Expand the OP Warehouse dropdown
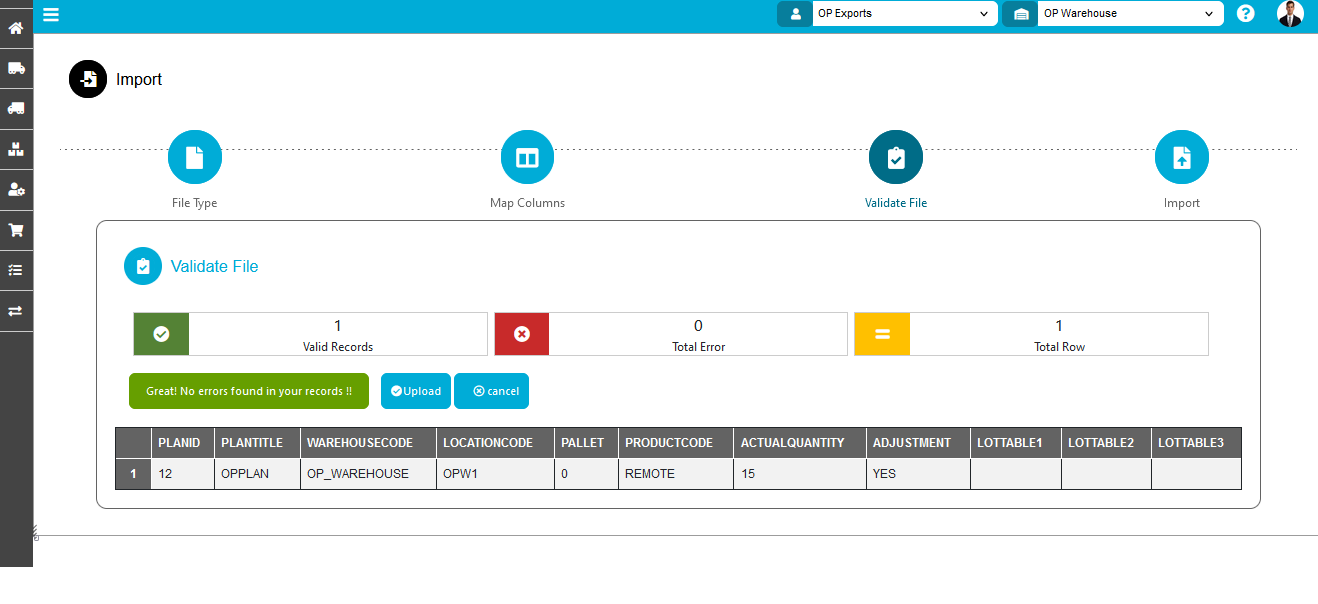 [1130, 14]
